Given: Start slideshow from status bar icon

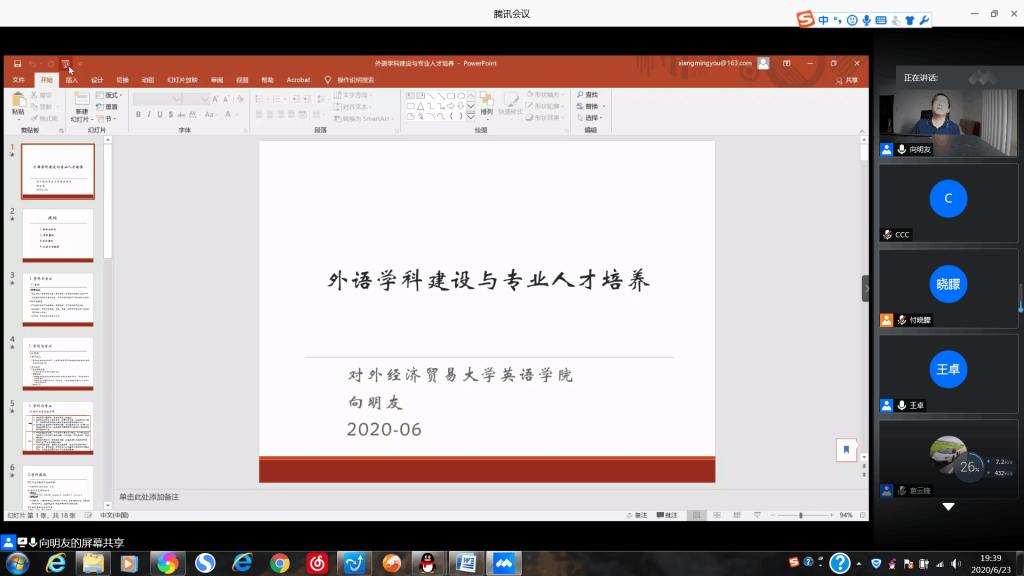Looking at the screenshot, I should coord(756,515).
